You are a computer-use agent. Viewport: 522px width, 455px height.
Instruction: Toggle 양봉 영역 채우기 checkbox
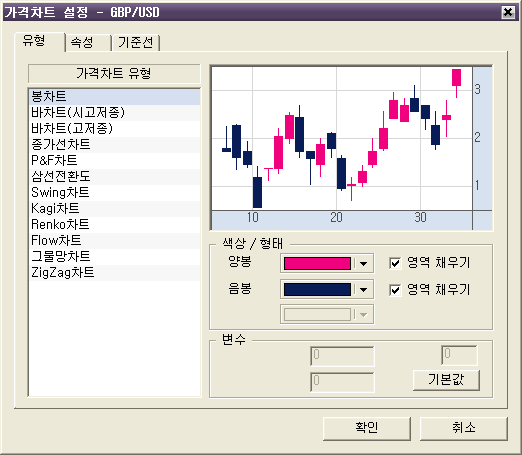[x=395, y=263]
